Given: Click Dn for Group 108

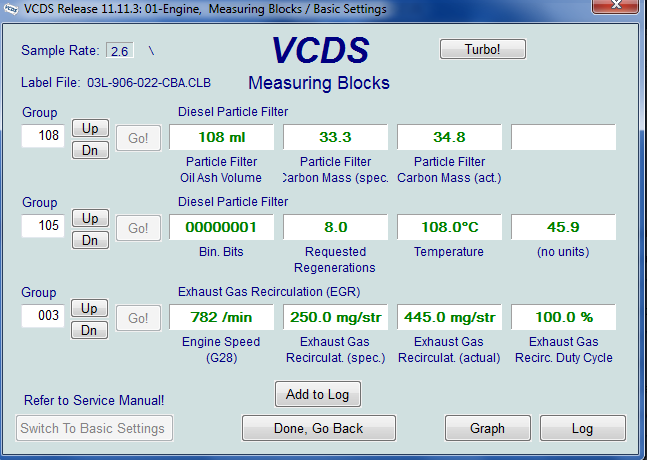Looking at the screenshot, I should pos(89,150).
